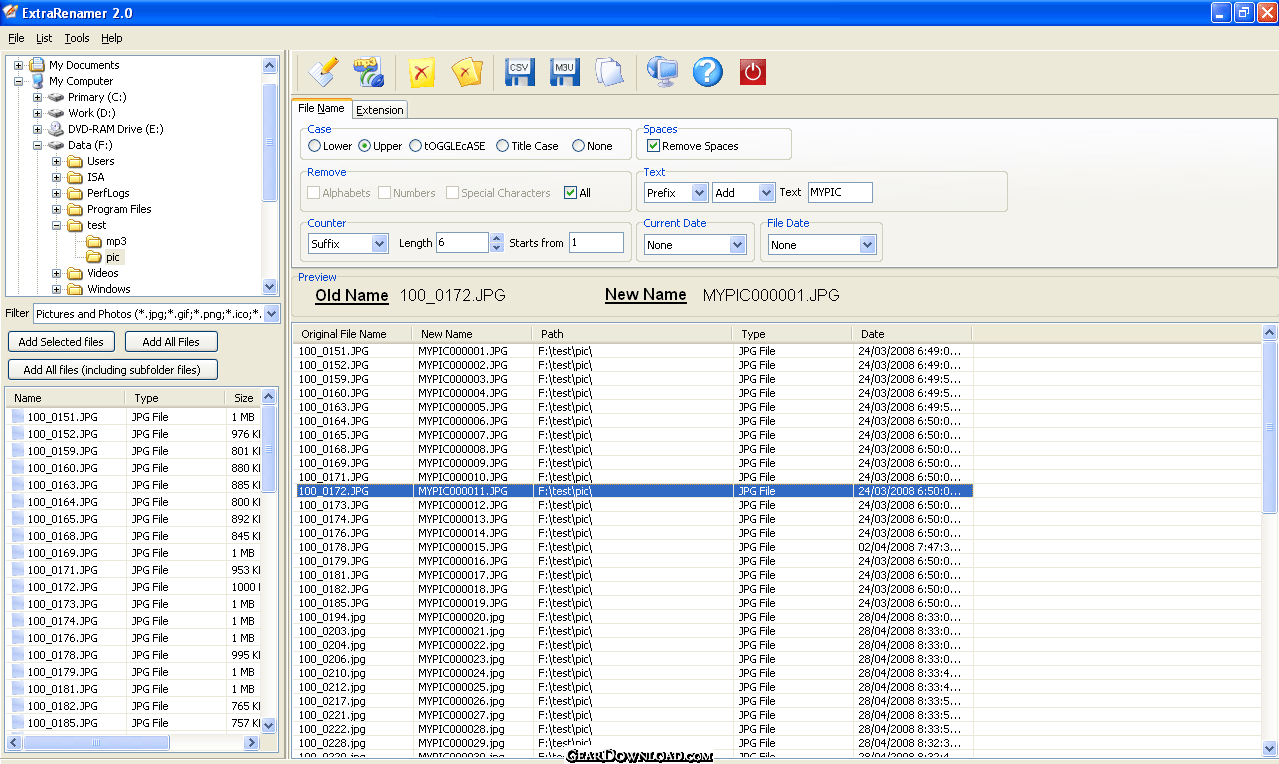Open the Help menu

tap(112, 38)
